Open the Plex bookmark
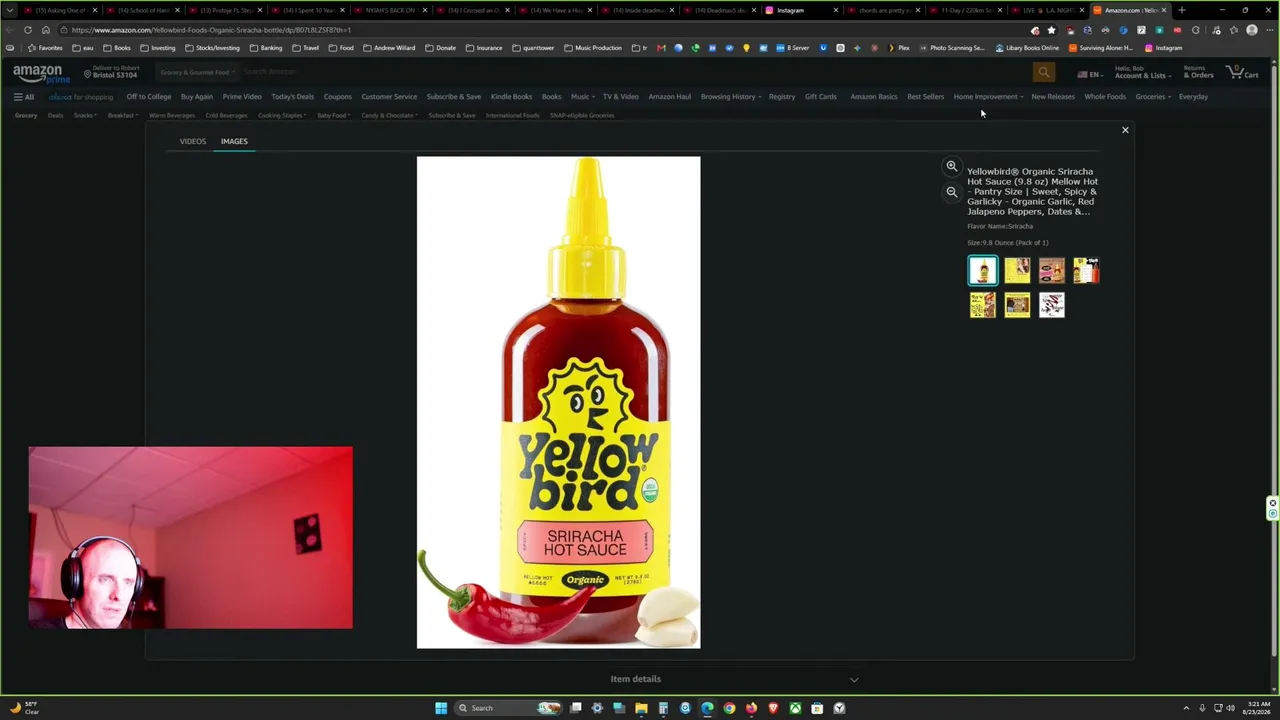The image size is (1280, 720). point(899,48)
